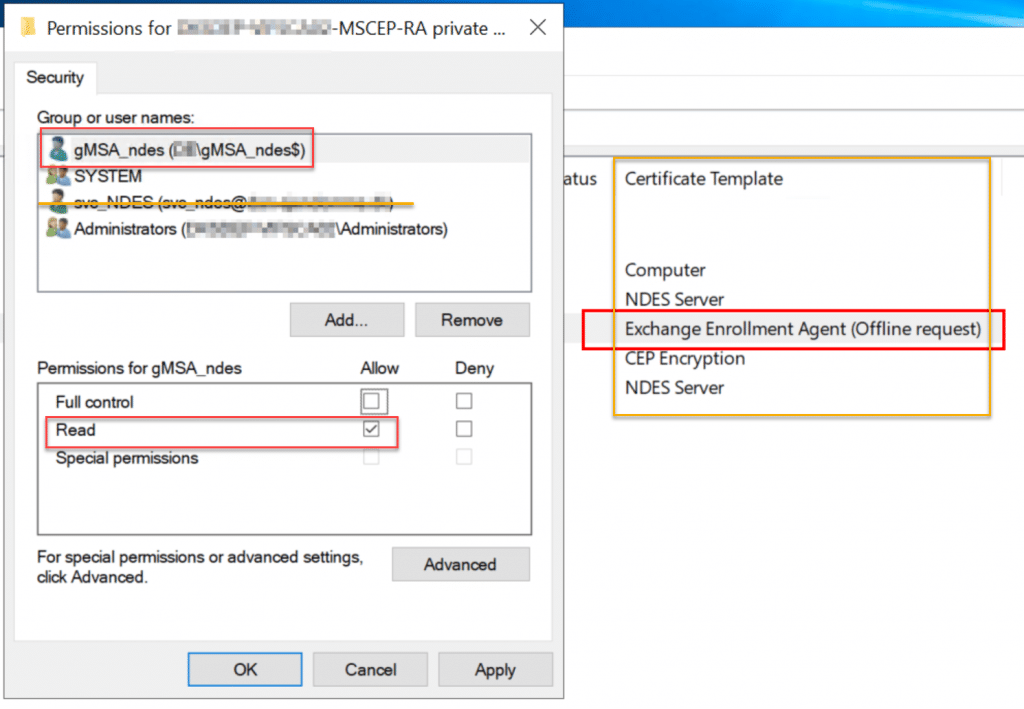Open Advanced permission settings
The width and height of the screenshot is (1024, 709).
pos(460,564)
